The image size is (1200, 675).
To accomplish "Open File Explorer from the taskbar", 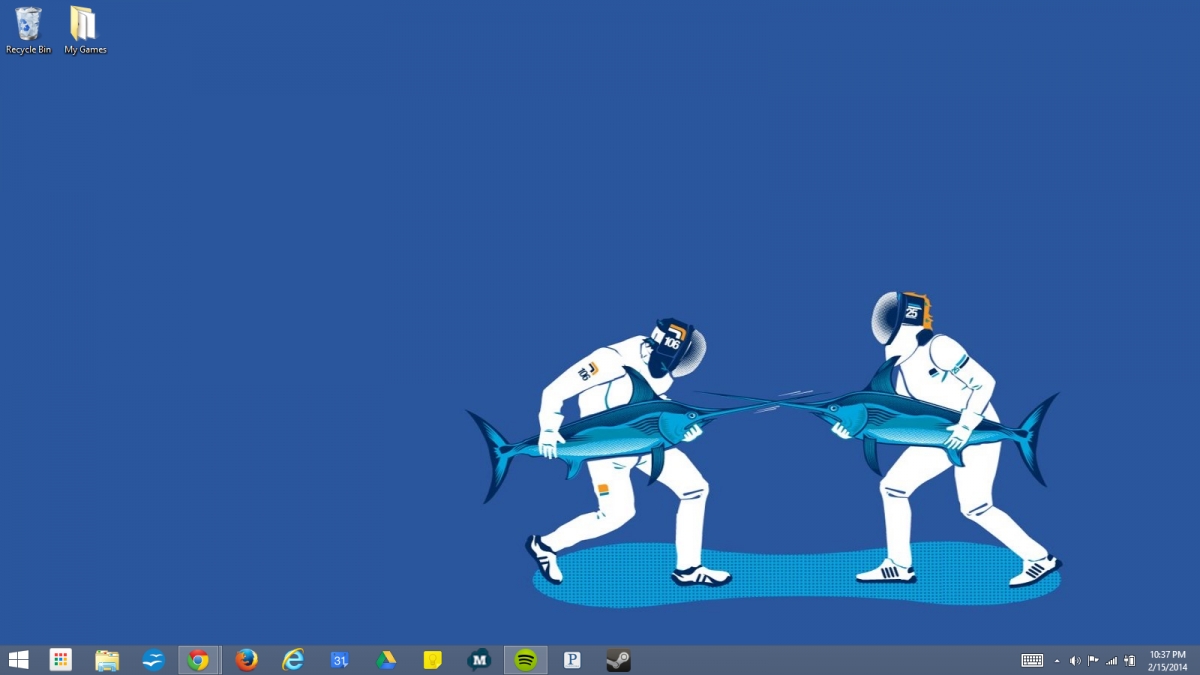I will [107, 660].
